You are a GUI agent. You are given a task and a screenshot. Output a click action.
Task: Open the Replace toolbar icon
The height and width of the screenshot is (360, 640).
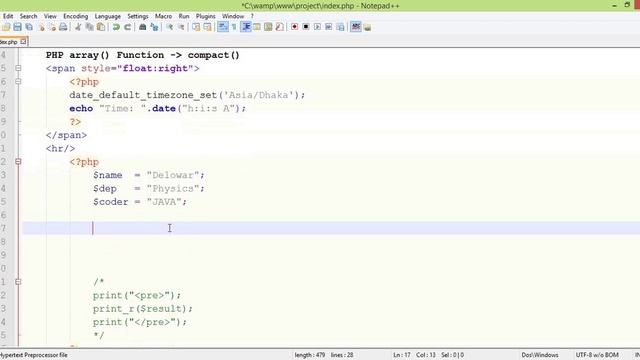tap(154, 27)
